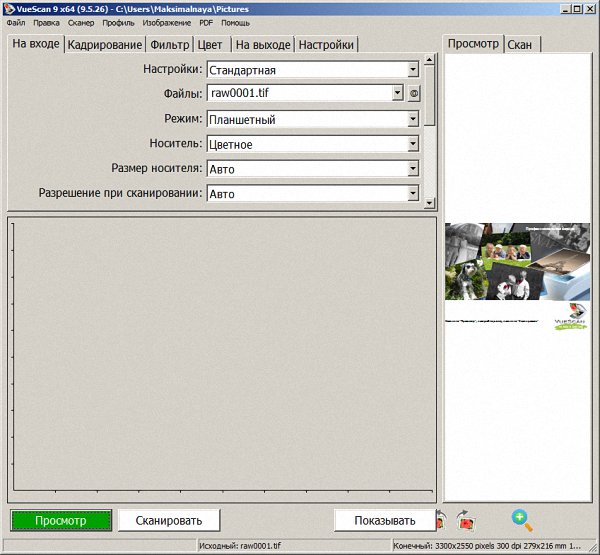Viewport: 600px width, 555px height.
Task: Zoom in with the magnifier icon
Action: pos(521,520)
